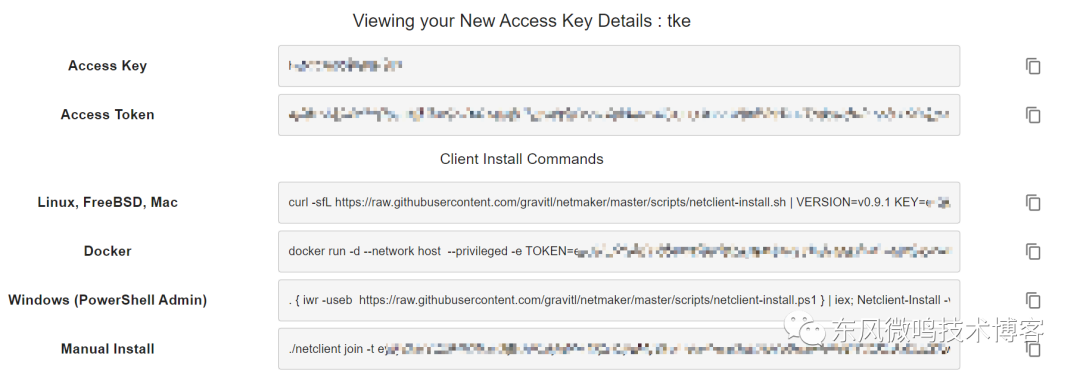The image size is (1080, 378).
Task: Click the Manual Install label
Action: tap(107, 349)
